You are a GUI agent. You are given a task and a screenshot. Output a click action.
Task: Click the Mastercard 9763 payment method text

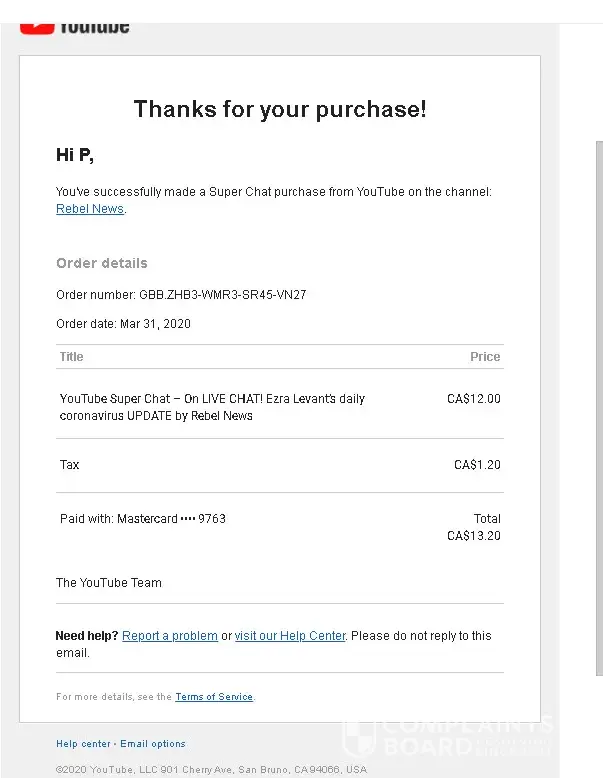point(143,519)
